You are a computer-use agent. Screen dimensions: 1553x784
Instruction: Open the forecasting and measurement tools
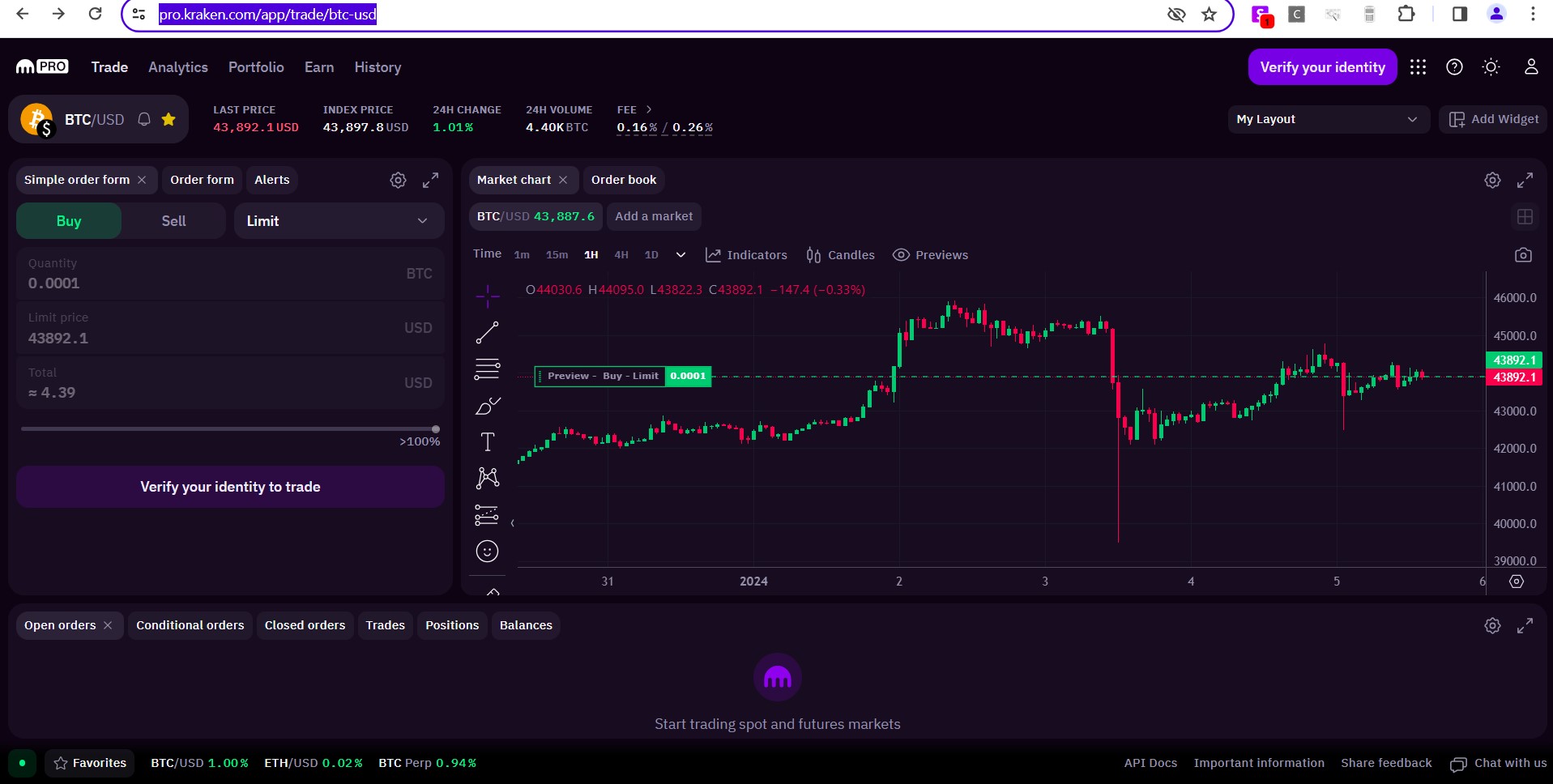click(x=487, y=514)
